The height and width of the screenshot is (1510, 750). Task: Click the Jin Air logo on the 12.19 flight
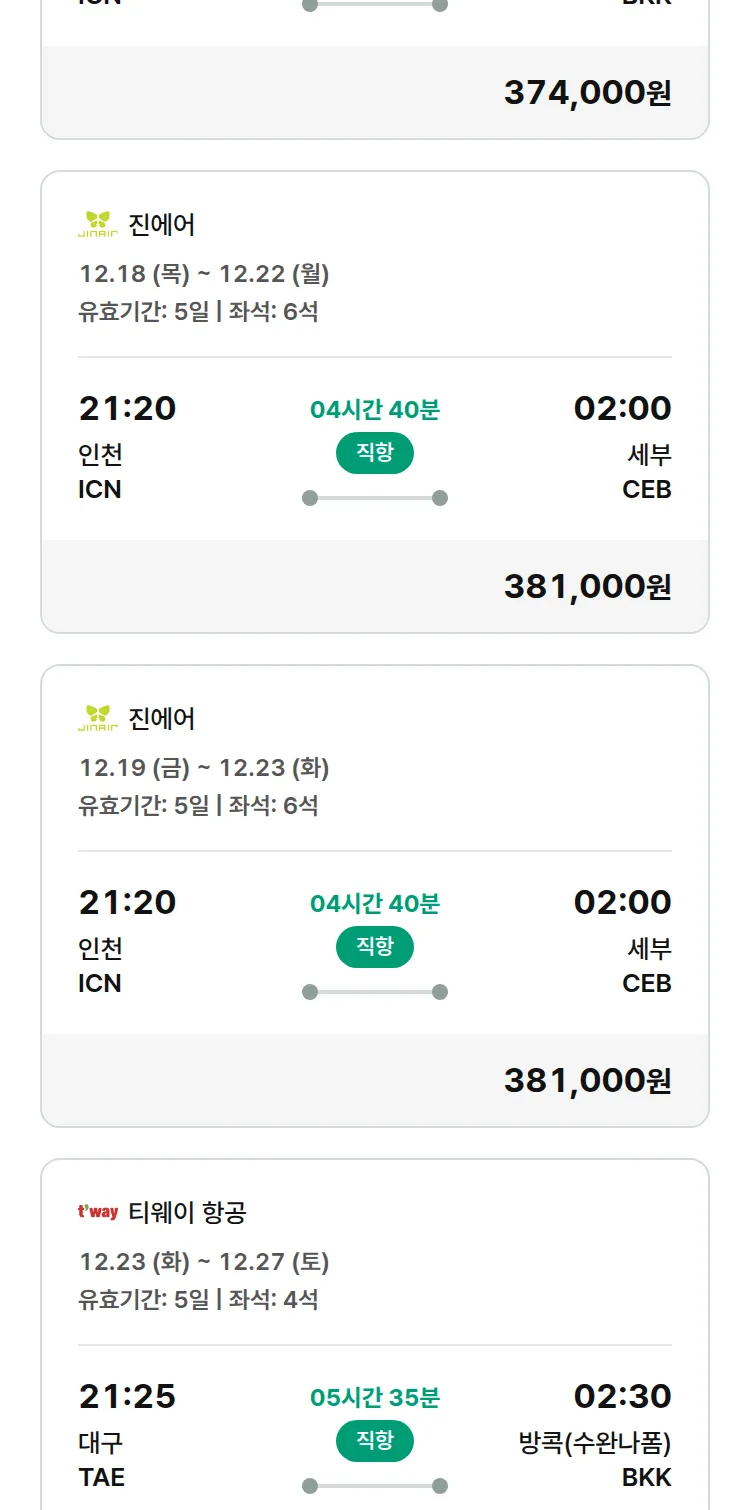click(98, 718)
